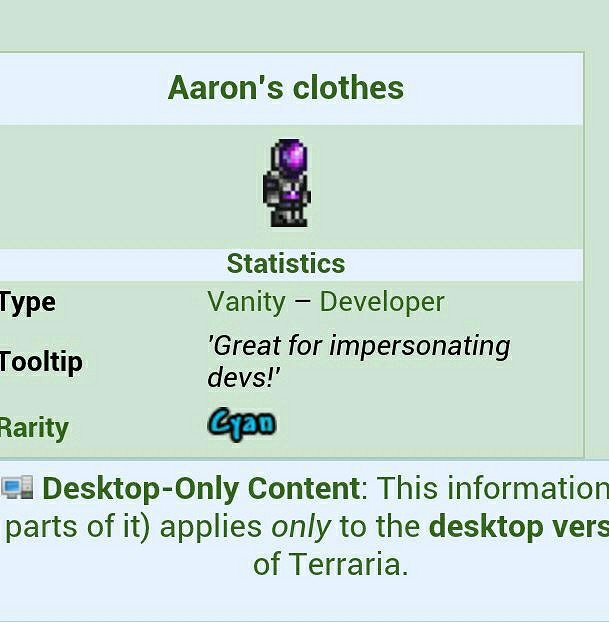Click the dash between Vanity and Developer
Viewport: 609px width, 622px height.
coord(303,302)
